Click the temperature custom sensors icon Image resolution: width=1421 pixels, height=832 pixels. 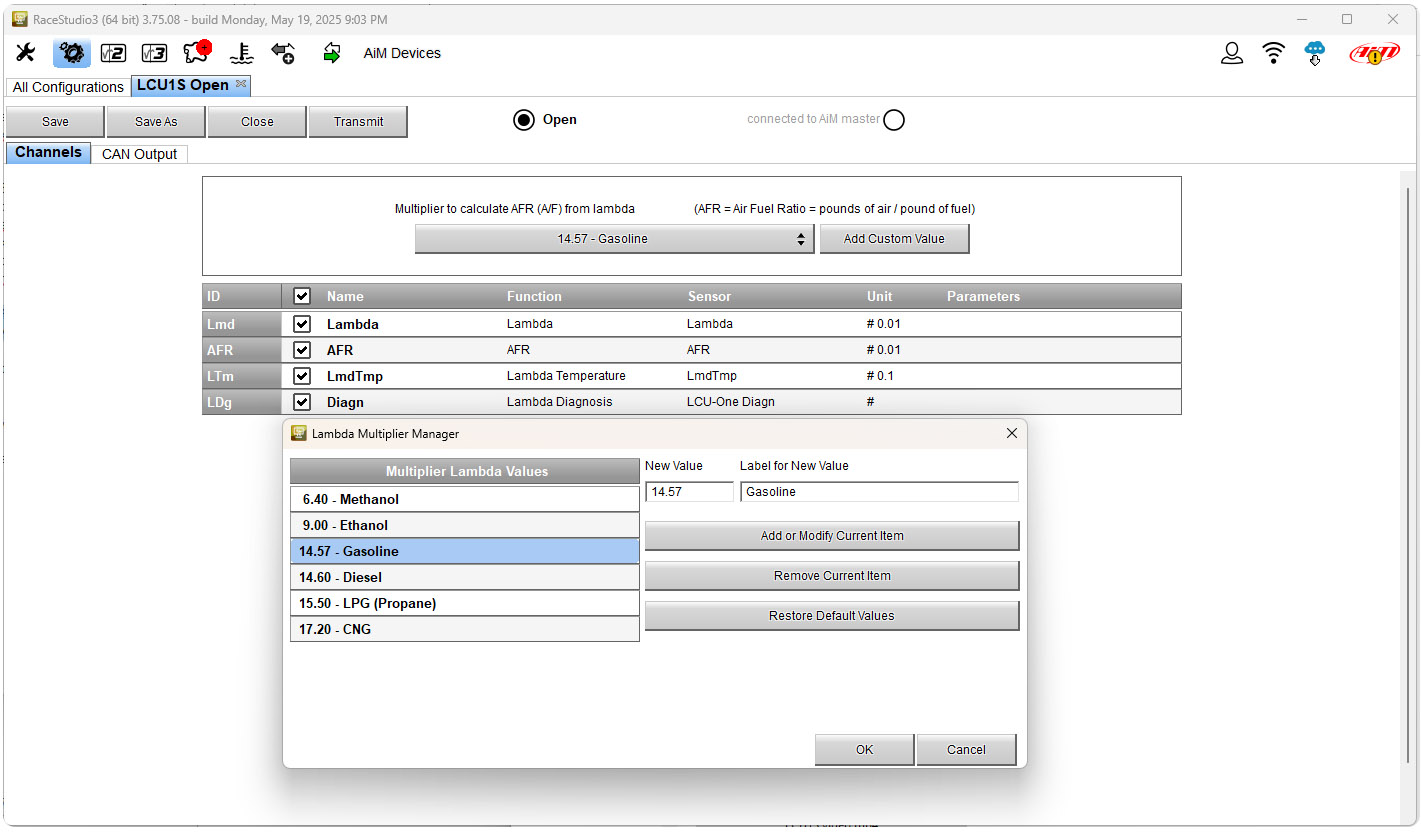click(x=241, y=53)
